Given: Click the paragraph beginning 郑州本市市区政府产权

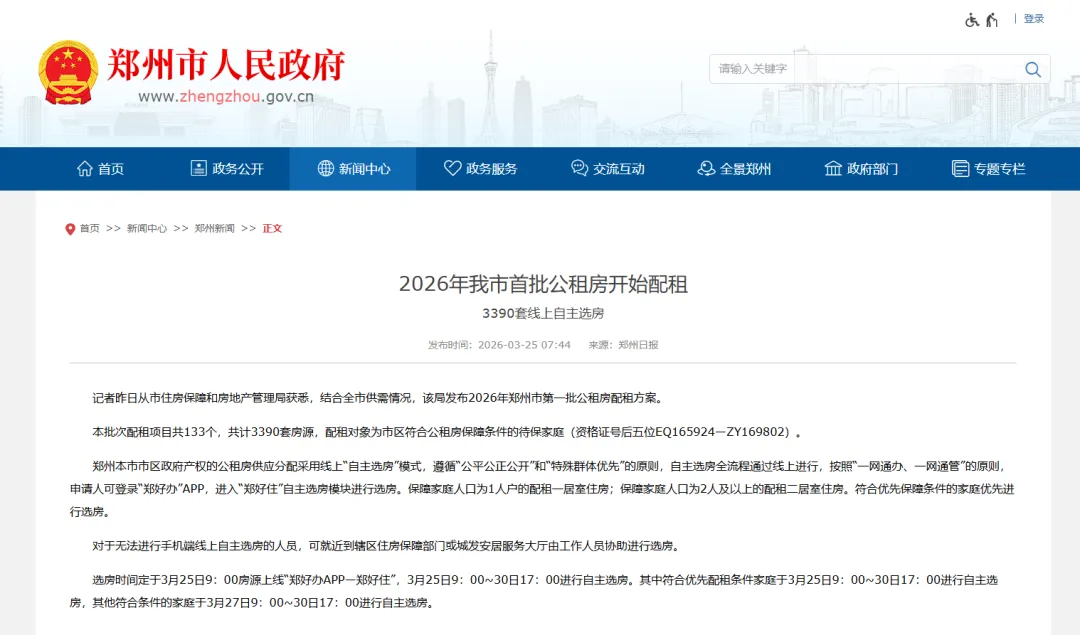Looking at the screenshot, I should click(542, 489).
